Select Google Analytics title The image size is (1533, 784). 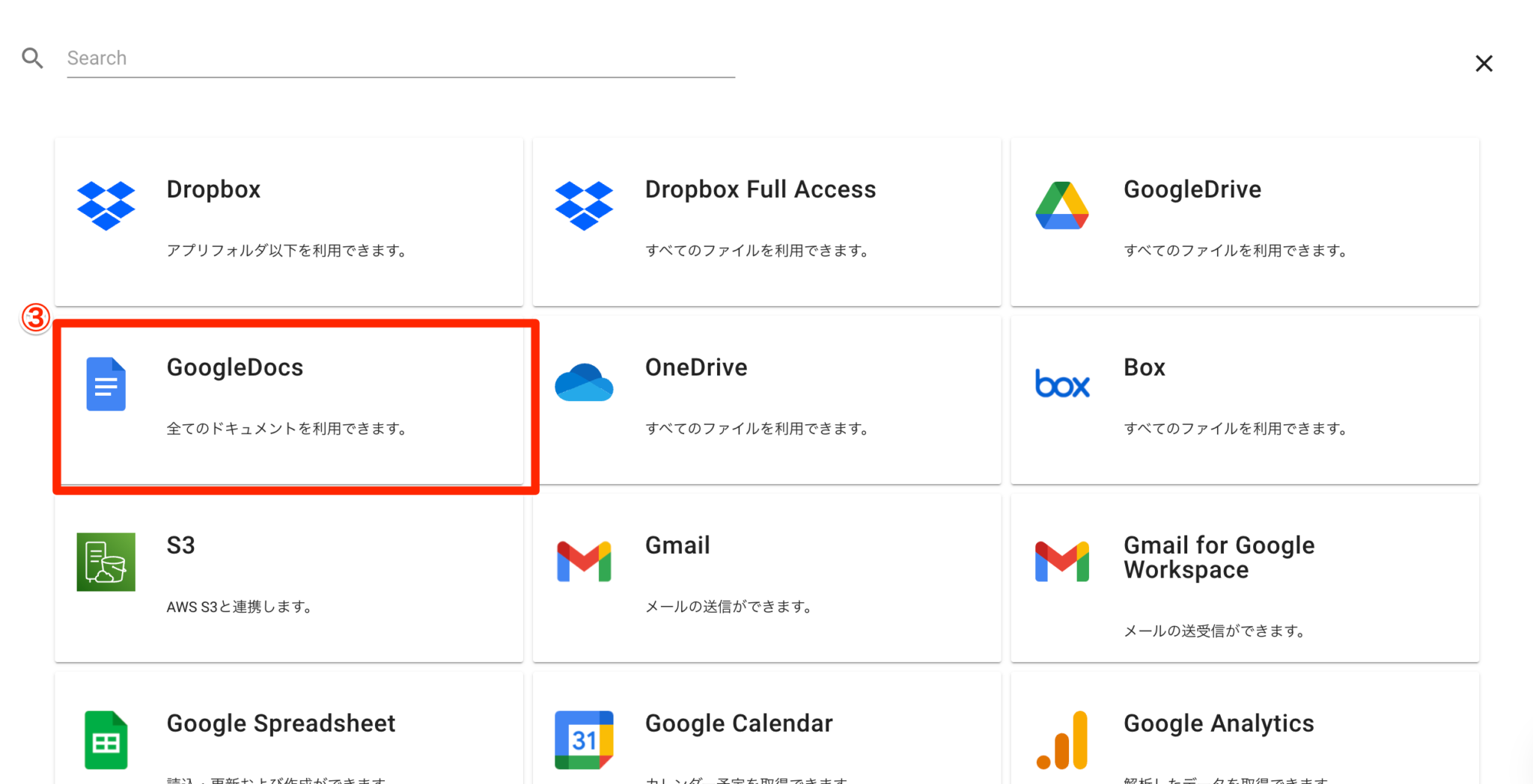1219,723
